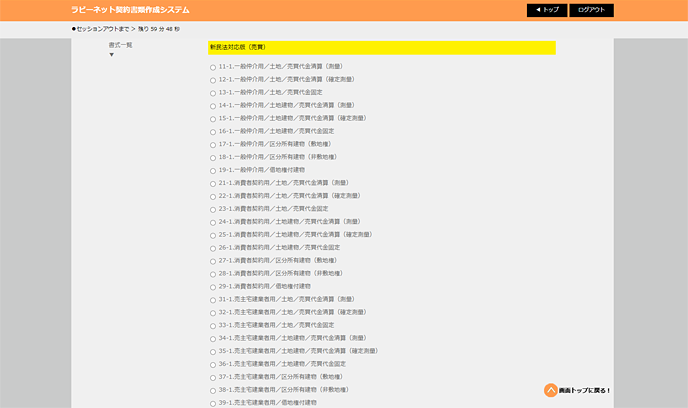Image resolution: width=688 pixels, height=408 pixels.
Task: Choose 26-1 消費者契約用／土地建物／売買代金固定
Action: (213, 249)
